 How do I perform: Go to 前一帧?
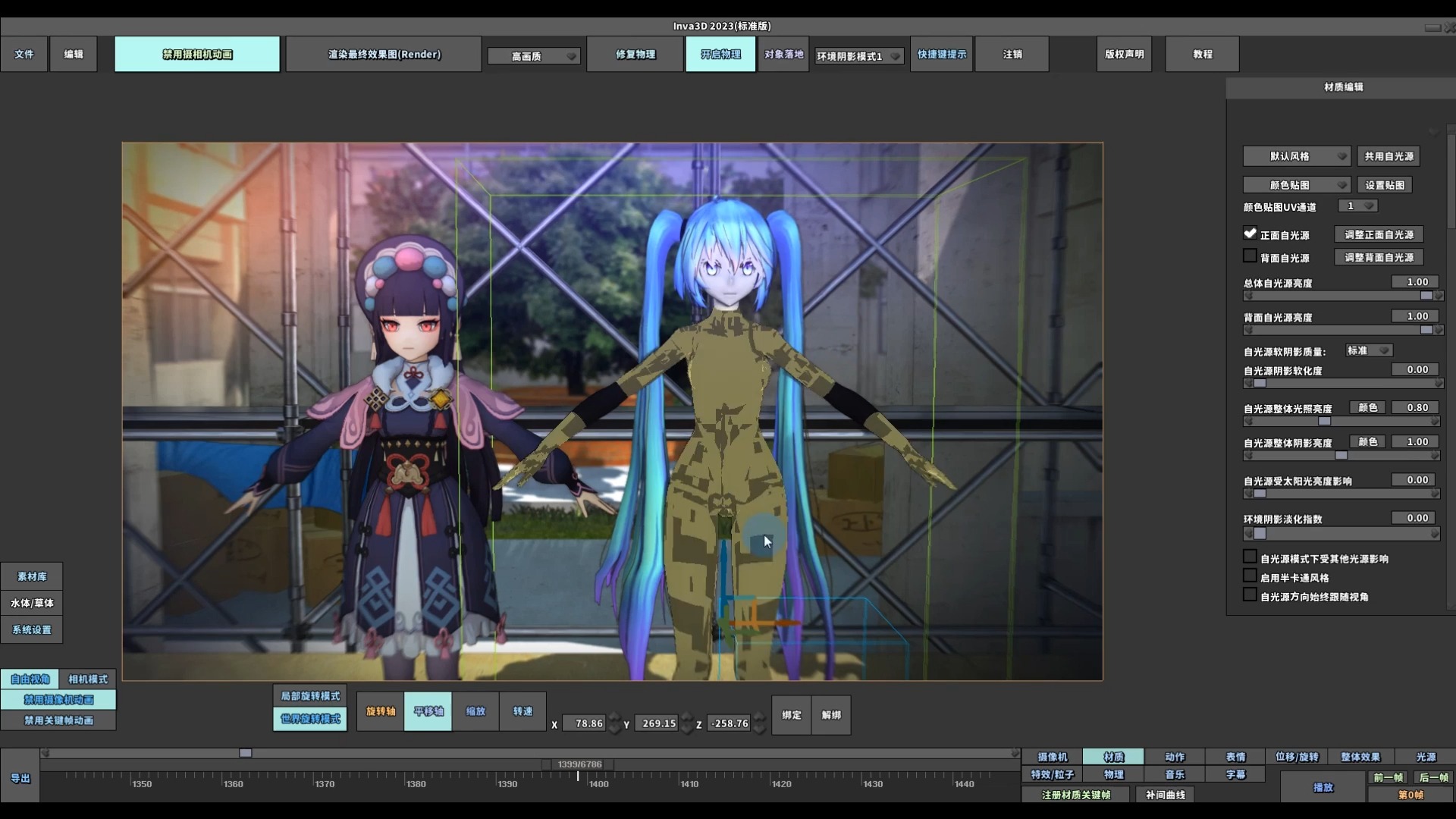(1389, 777)
